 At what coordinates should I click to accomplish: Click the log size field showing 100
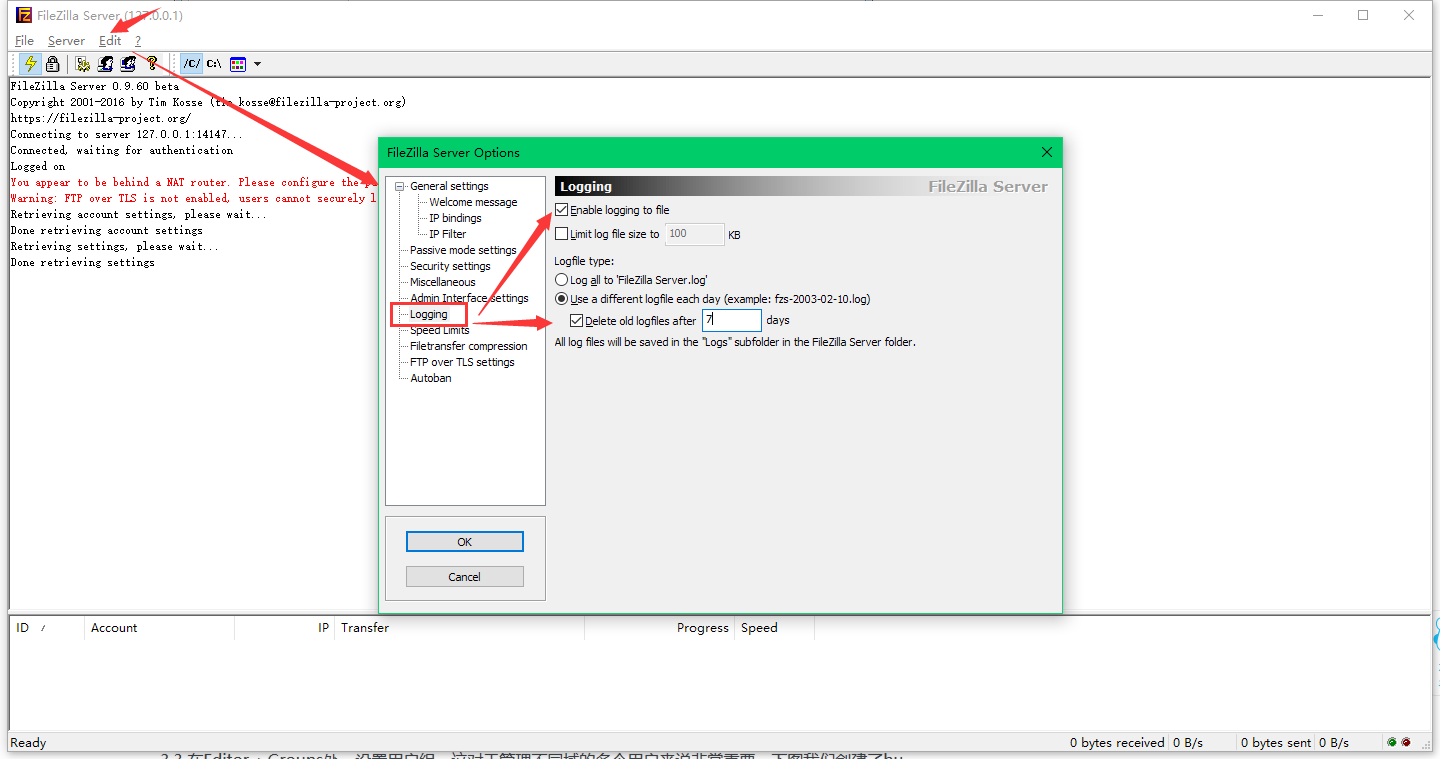click(694, 234)
